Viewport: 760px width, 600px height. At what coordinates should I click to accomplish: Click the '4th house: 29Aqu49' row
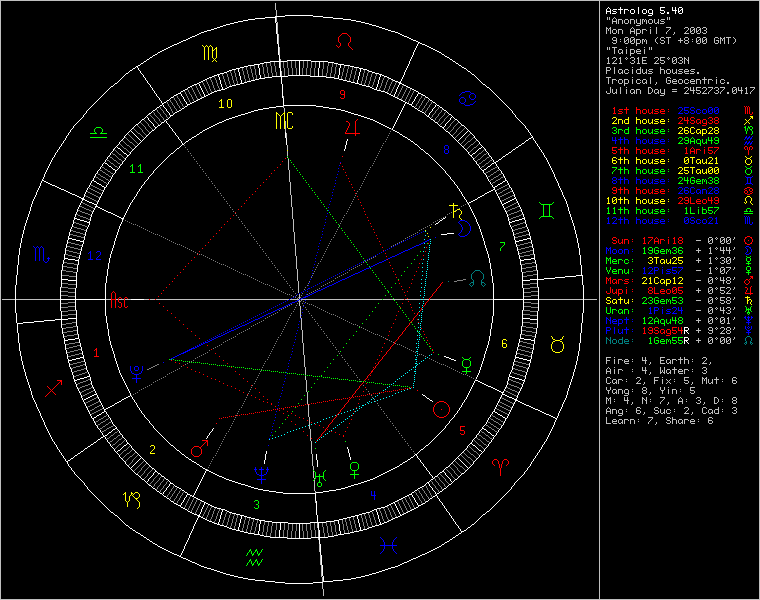(682, 141)
